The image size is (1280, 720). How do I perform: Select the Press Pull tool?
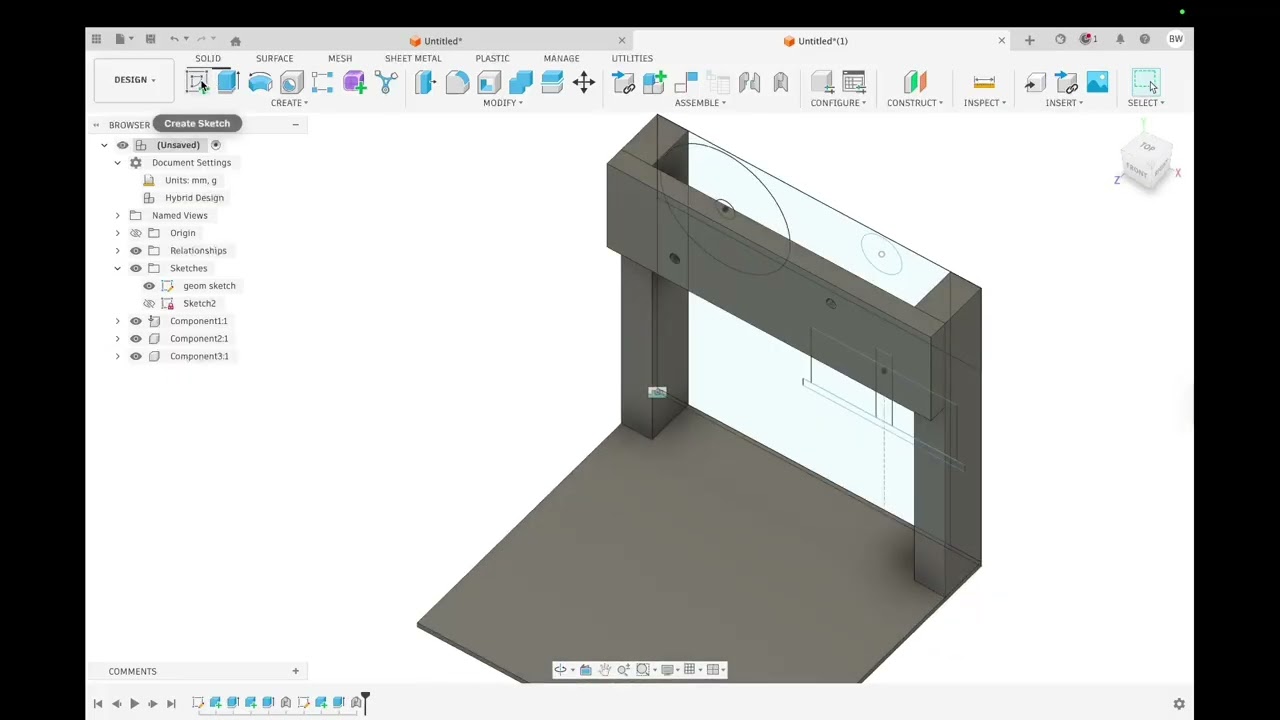425,82
